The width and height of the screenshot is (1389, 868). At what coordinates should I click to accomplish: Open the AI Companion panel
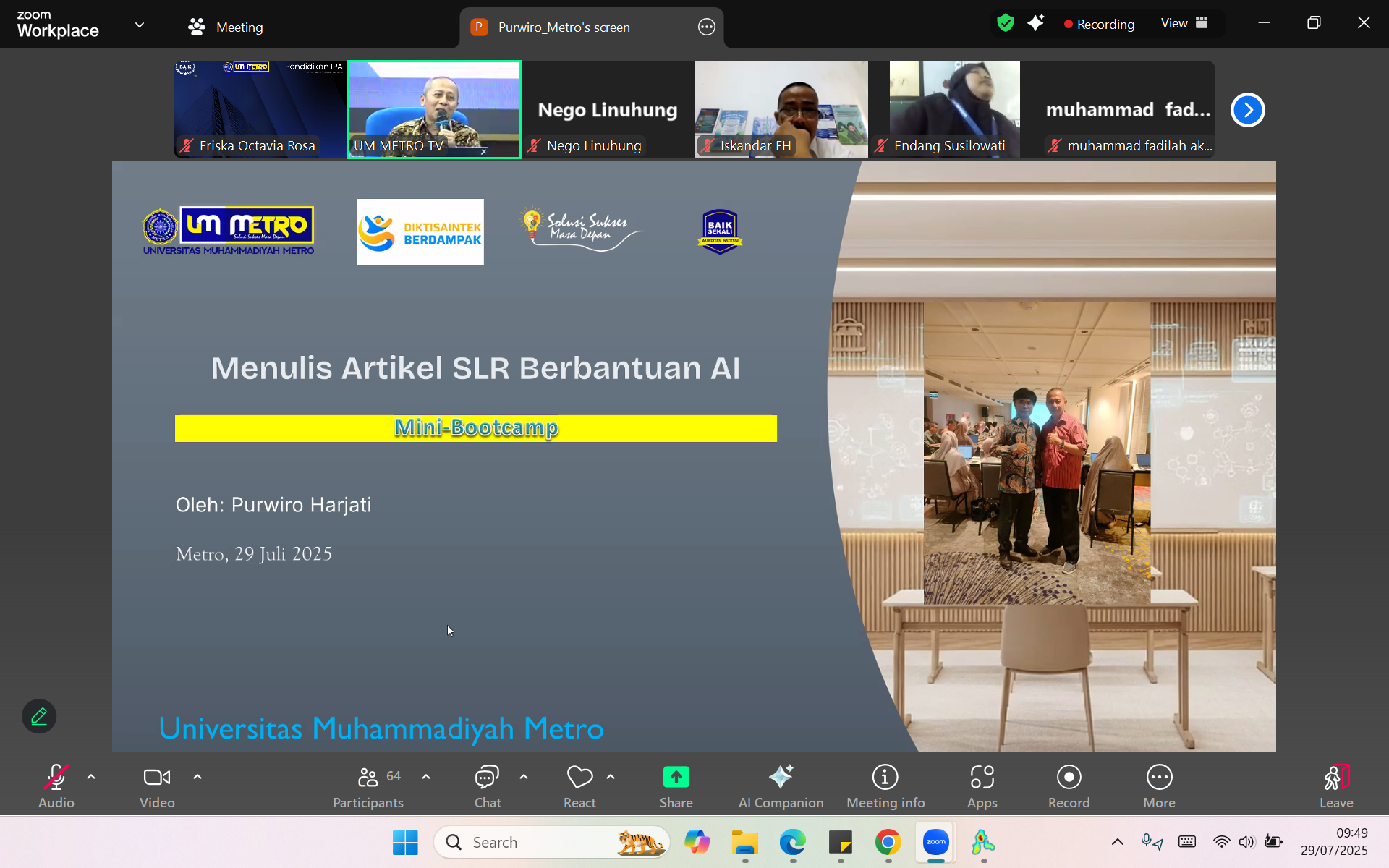pos(781,786)
